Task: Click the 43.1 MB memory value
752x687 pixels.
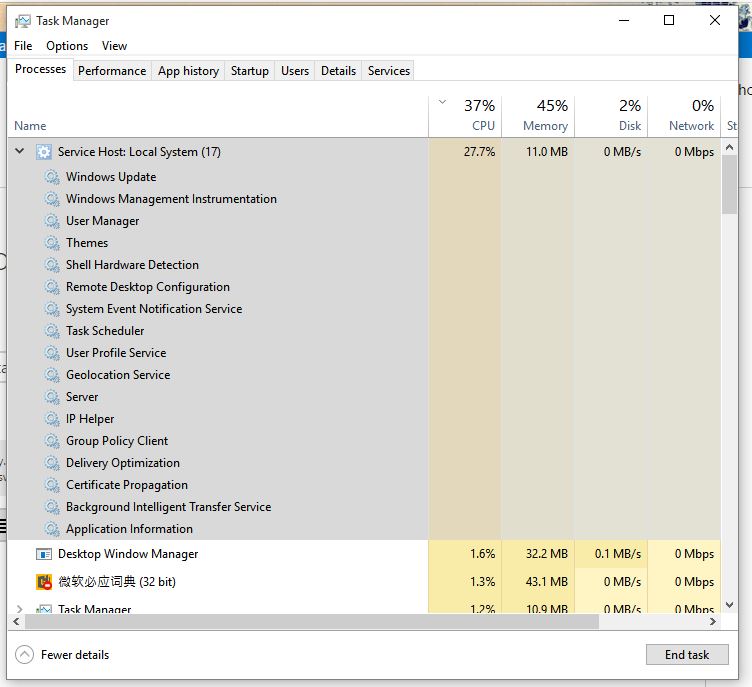Action: pyautogui.click(x=547, y=582)
